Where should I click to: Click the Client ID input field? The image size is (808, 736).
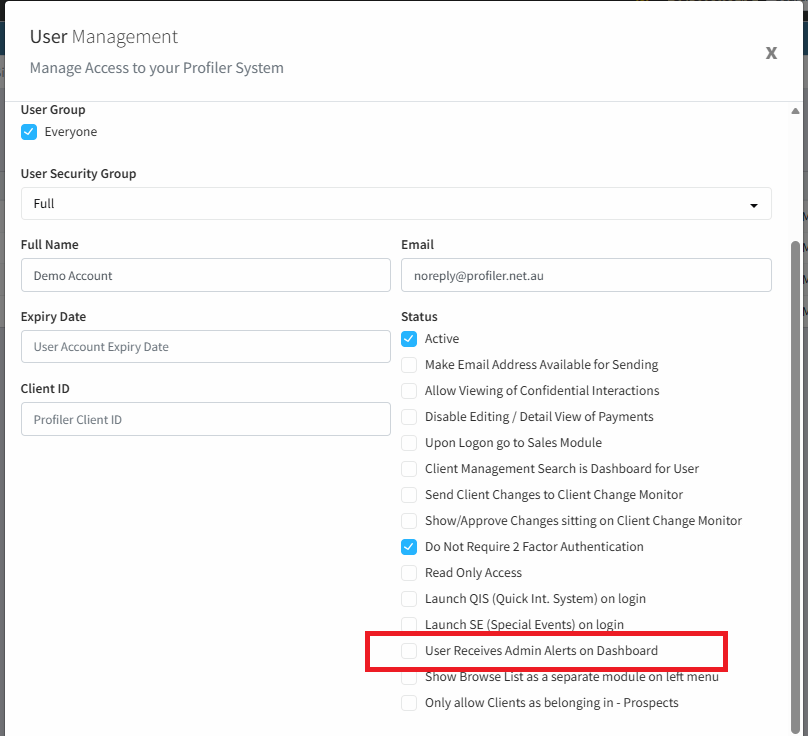205,420
